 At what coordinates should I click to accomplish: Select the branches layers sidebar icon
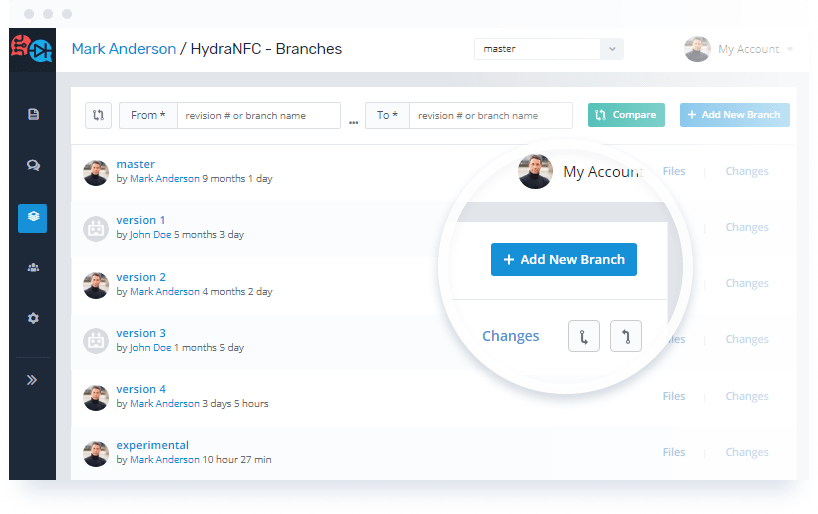[32, 218]
